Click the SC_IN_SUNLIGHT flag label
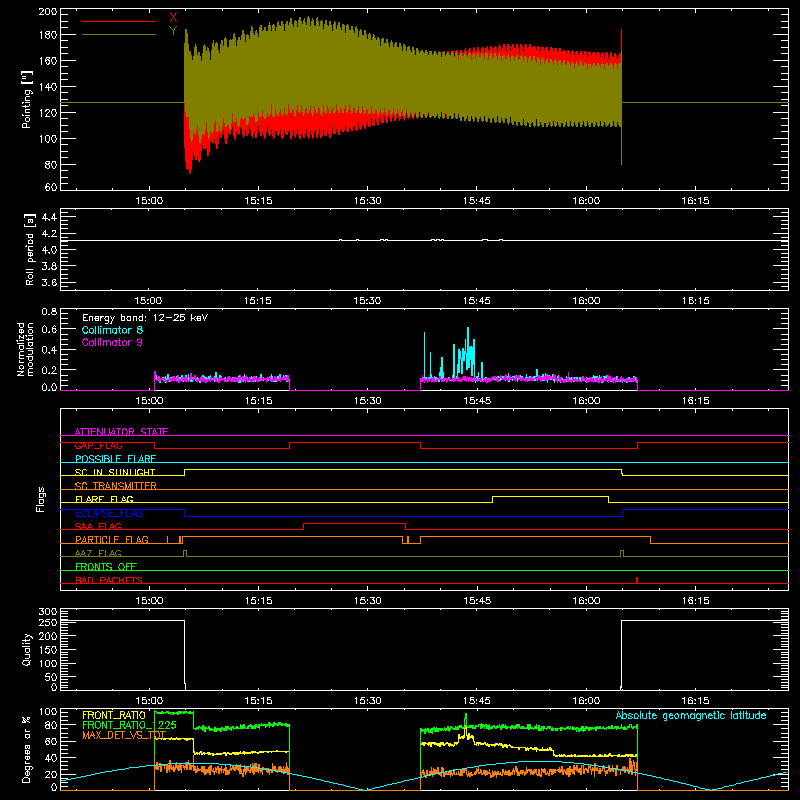The height and width of the screenshot is (800, 800). point(115,472)
